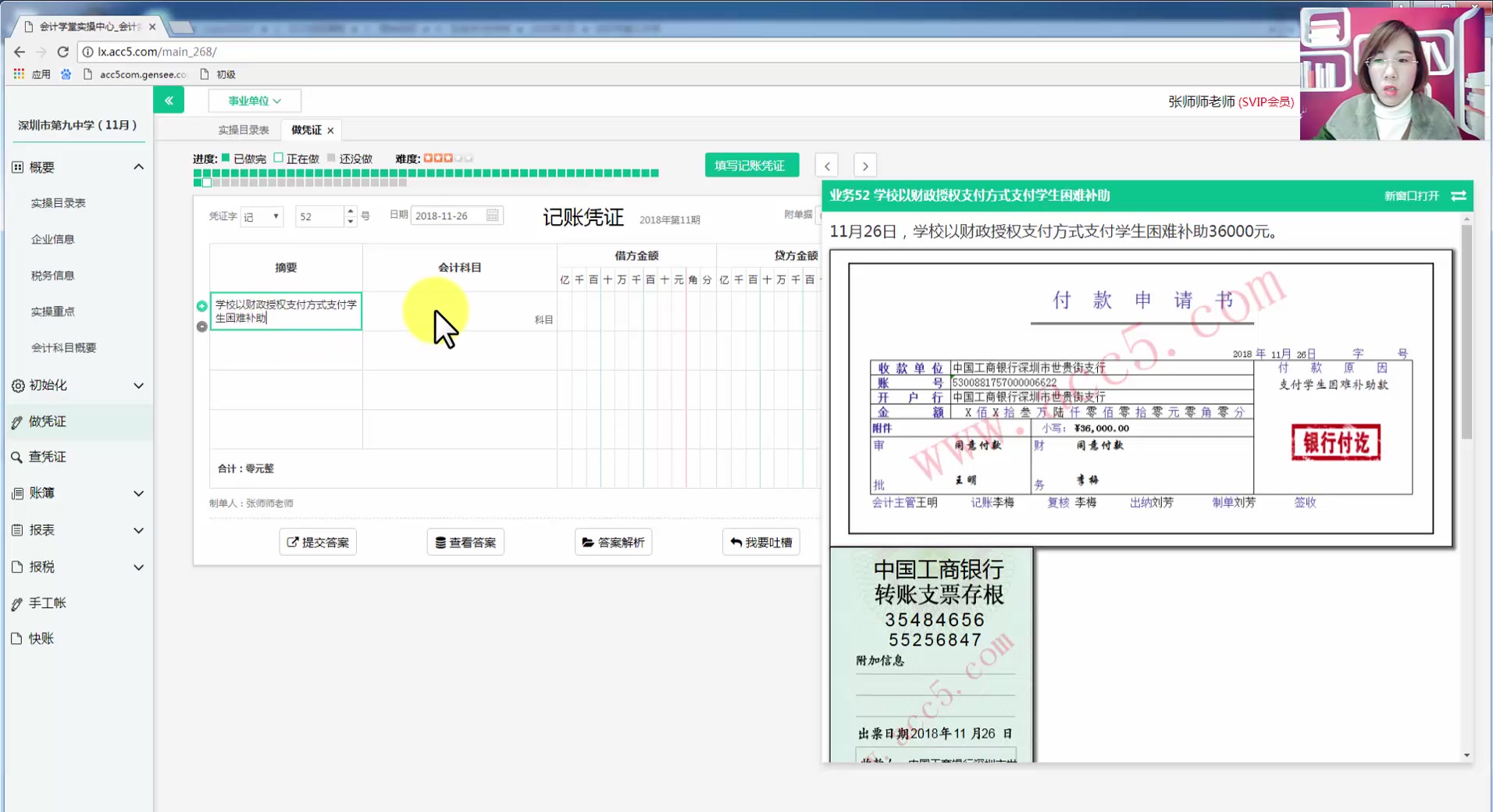The height and width of the screenshot is (812, 1493).
Task: Open the 转账支票存根 image
Action: point(932,654)
